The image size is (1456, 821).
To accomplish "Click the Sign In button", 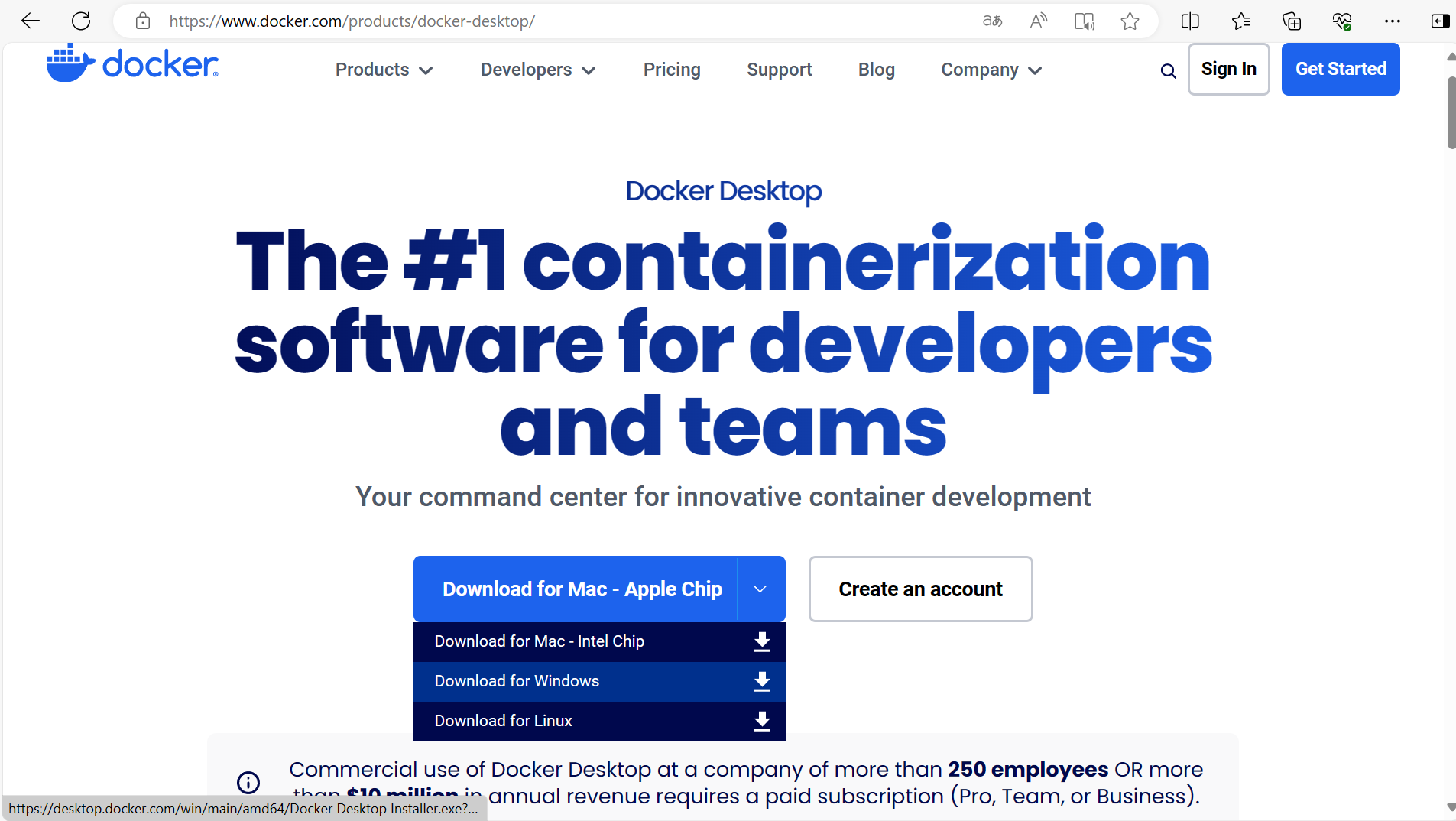I will click(x=1228, y=69).
